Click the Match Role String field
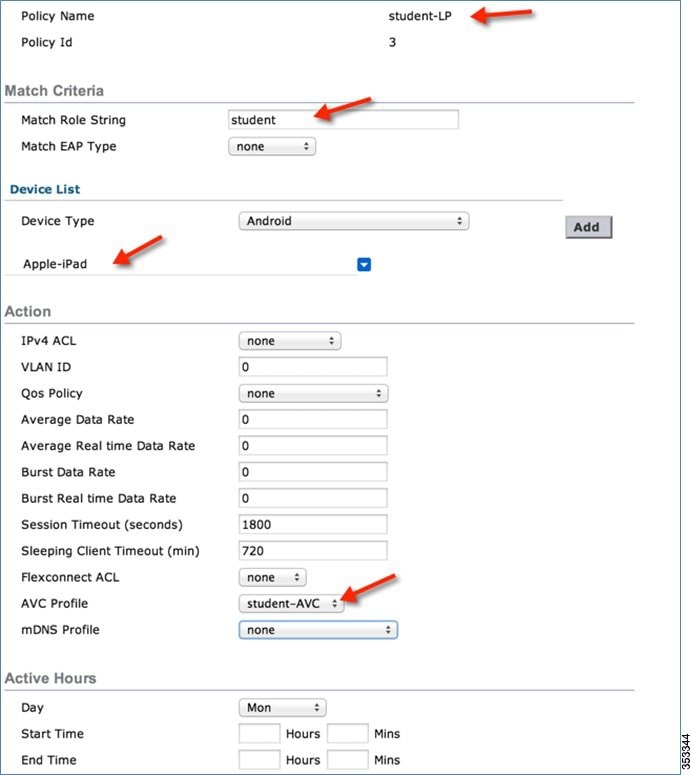Image resolution: width=691 pixels, height=775 pixels. (x=343, y=120)
